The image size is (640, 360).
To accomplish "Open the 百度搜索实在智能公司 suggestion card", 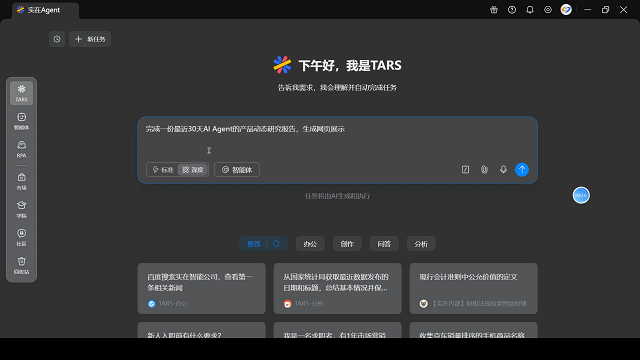I will coord(202,289).
